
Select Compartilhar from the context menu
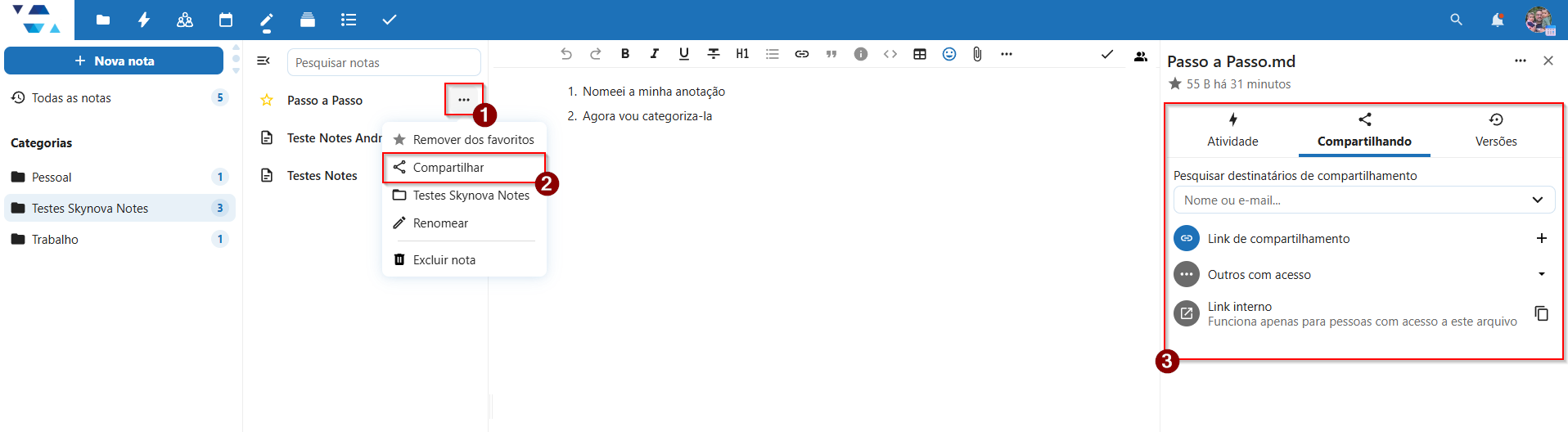[x=448, y=168]
